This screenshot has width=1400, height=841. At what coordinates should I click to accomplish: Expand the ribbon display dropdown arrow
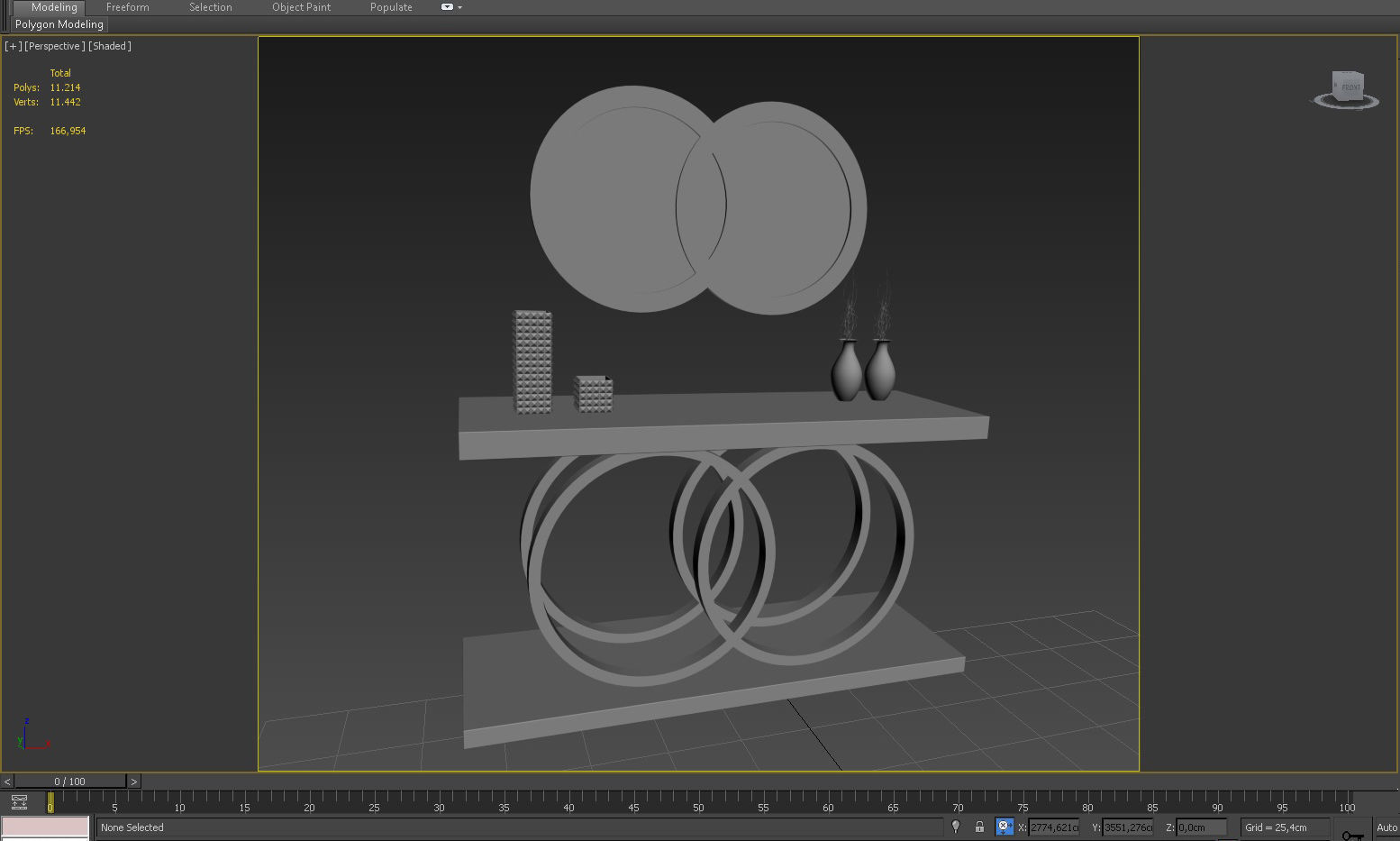pyautogui.click(x=460, y=7)
